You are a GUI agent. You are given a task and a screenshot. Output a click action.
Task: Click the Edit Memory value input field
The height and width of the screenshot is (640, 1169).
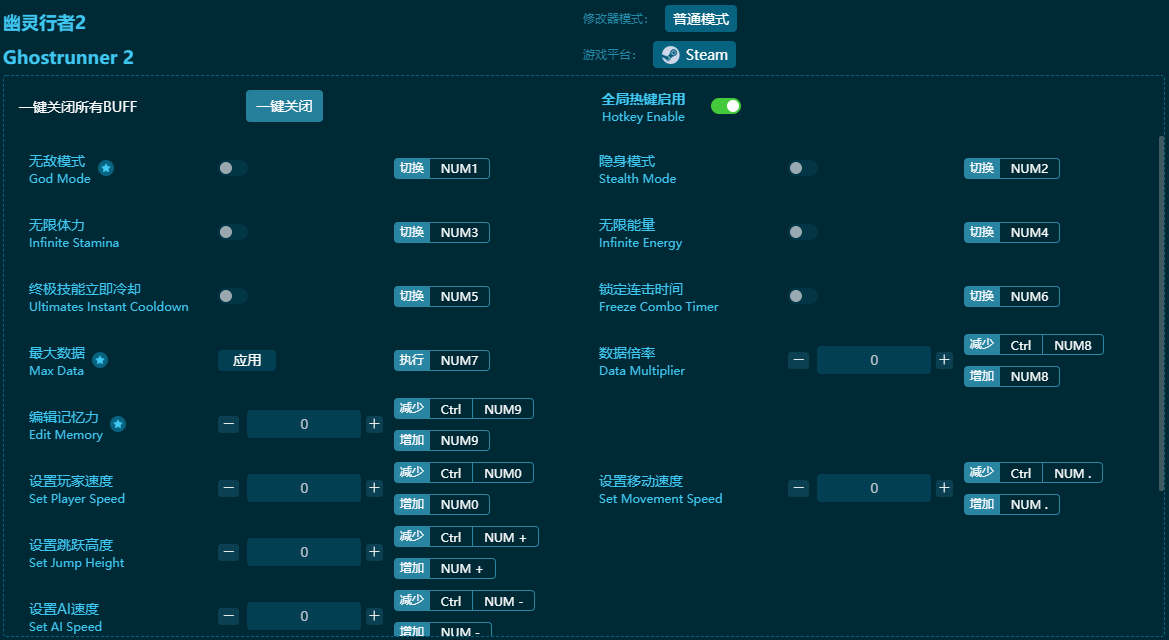304,424
